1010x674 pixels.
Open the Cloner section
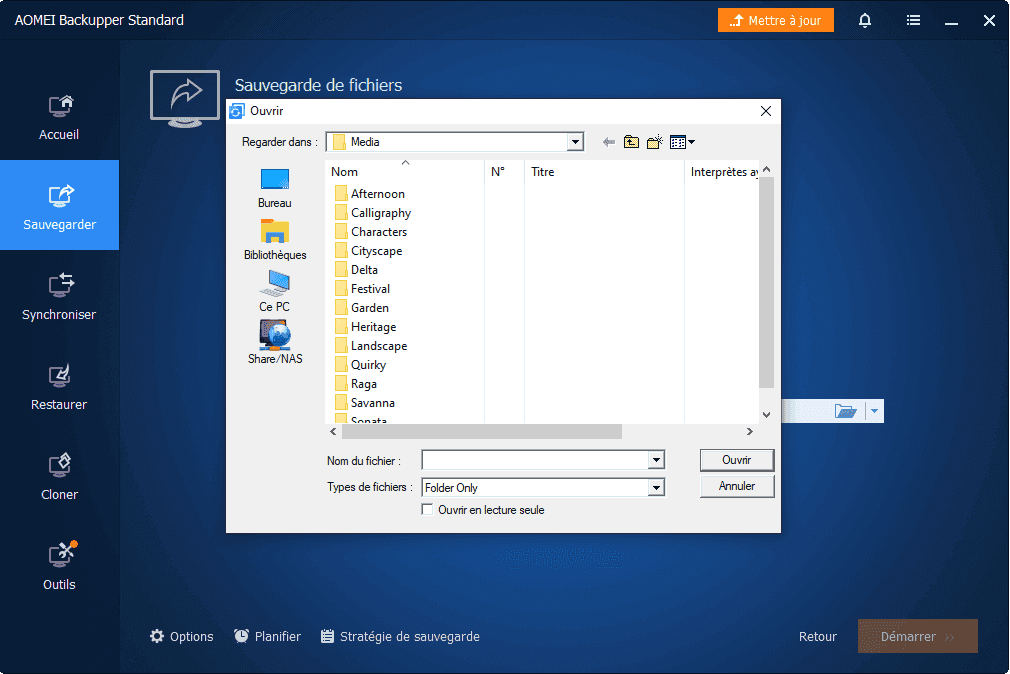click(x=59, y=476)
